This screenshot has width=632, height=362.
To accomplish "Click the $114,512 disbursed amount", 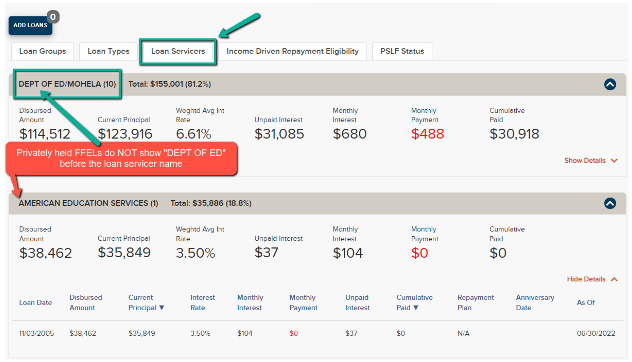I will (45, 134).
